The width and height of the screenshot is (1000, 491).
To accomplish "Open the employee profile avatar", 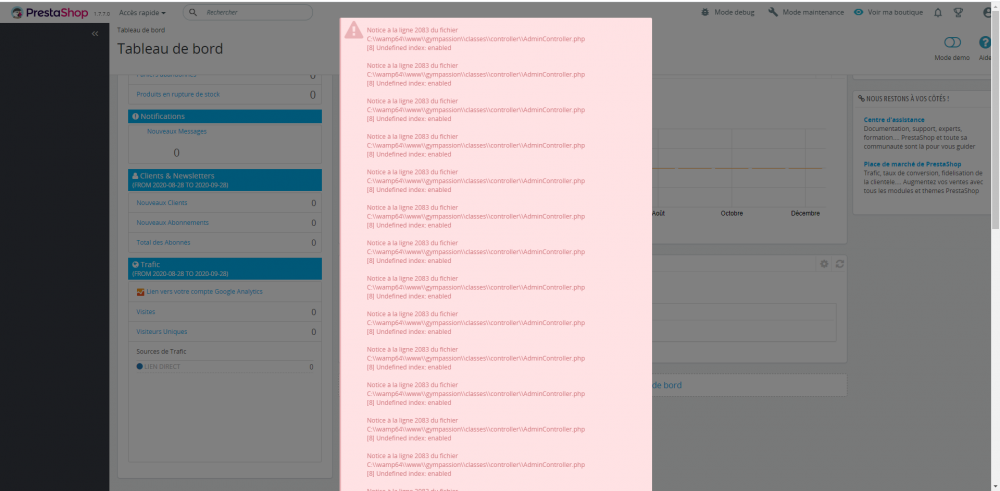I will [989, 12].
